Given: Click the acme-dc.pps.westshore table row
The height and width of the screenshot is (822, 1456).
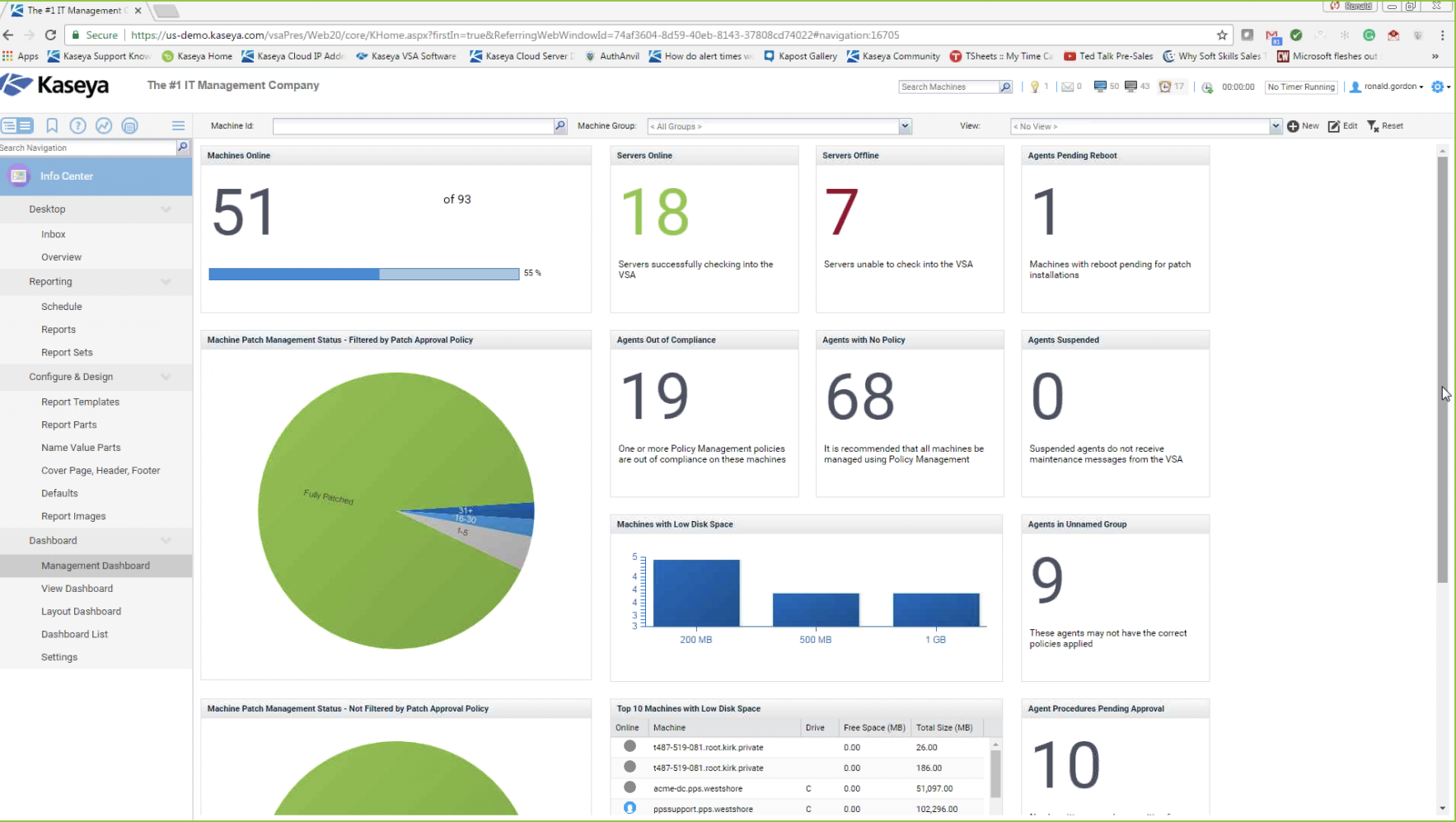Looking at the screenshot, I should (798, 788).
